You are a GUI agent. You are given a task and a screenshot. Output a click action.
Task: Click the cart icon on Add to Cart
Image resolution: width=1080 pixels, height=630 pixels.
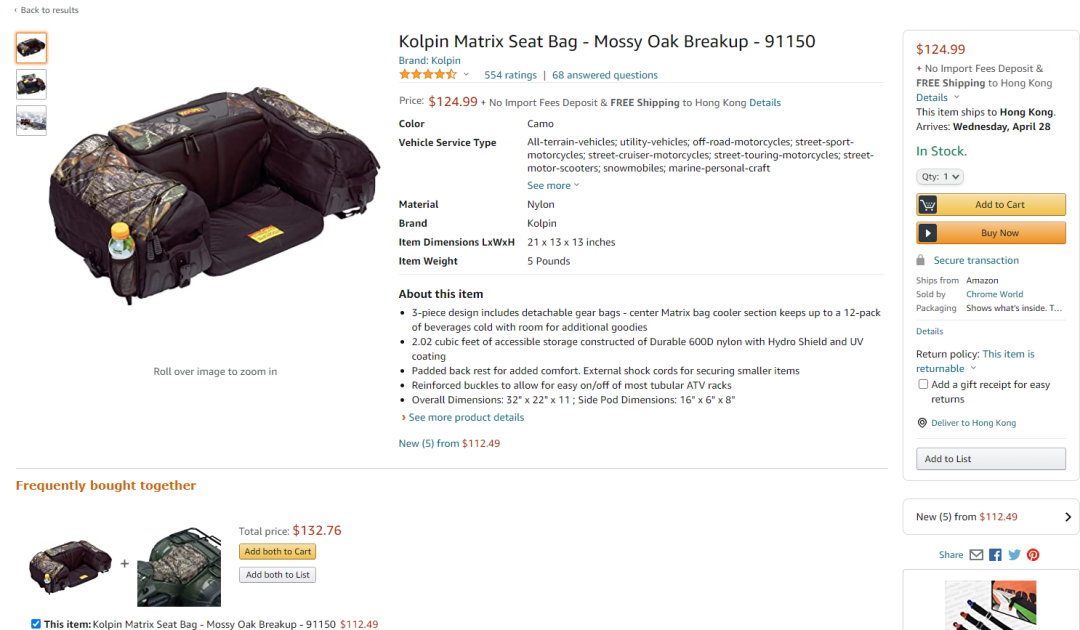click(x=928, y=204)
